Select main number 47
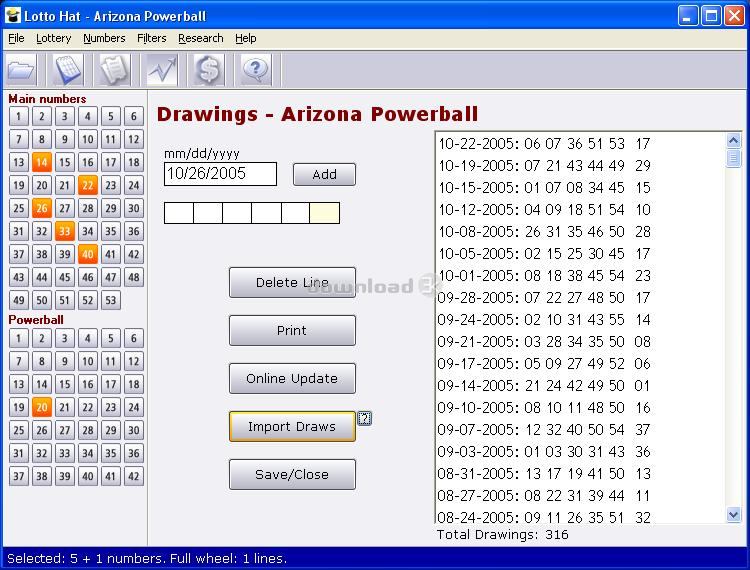Screen dimensions: 750x570 coord(110,277)
